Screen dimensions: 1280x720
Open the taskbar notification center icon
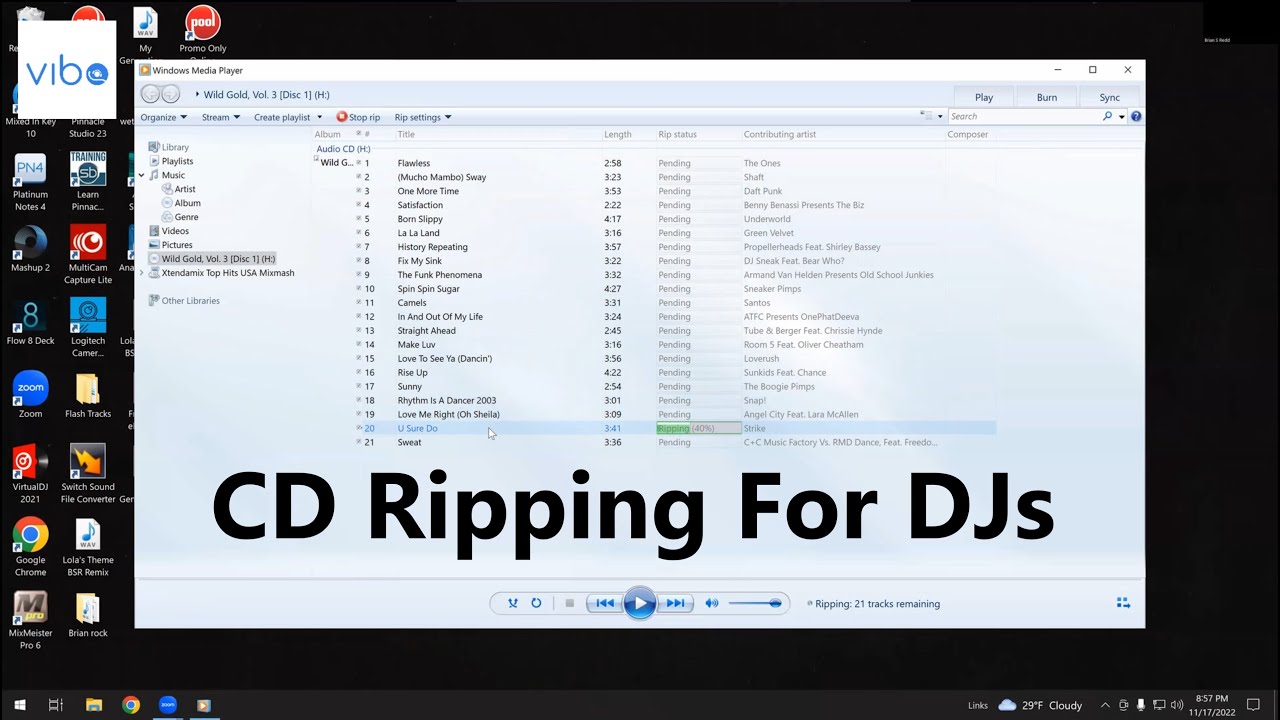coord(1253,705)
